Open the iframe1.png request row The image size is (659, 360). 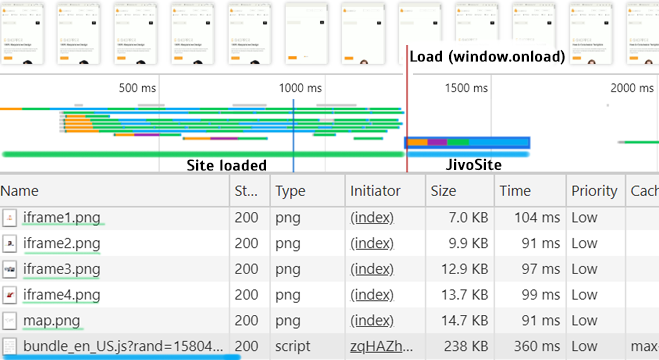pos(330,218)
